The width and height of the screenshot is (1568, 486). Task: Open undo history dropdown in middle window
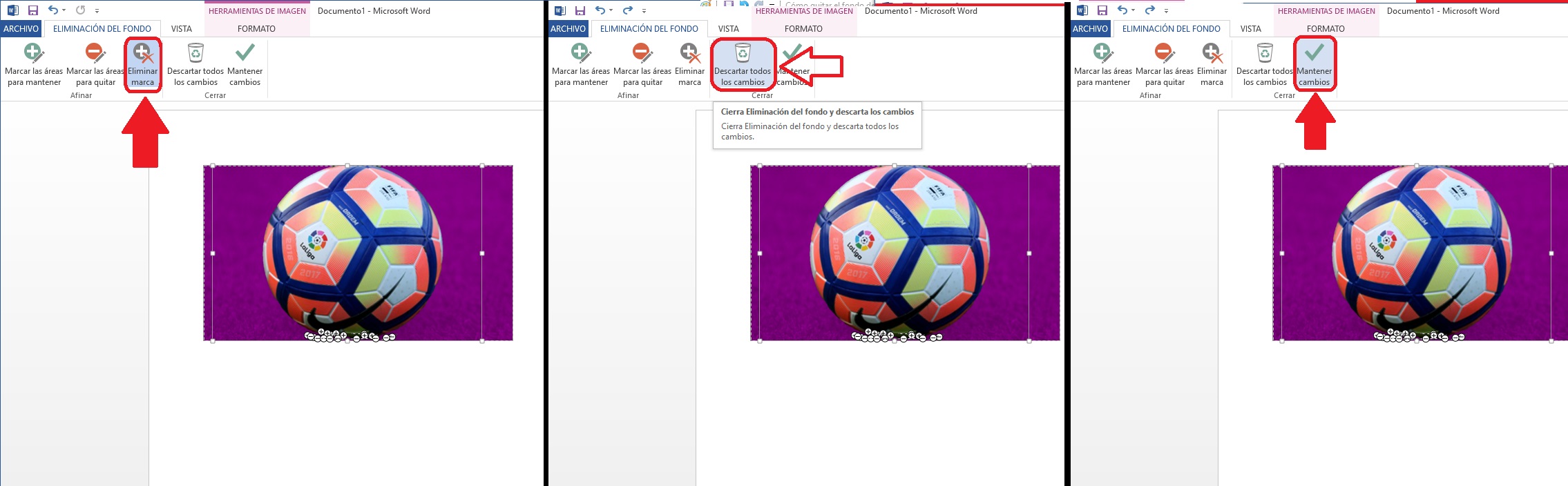point(611,10)
